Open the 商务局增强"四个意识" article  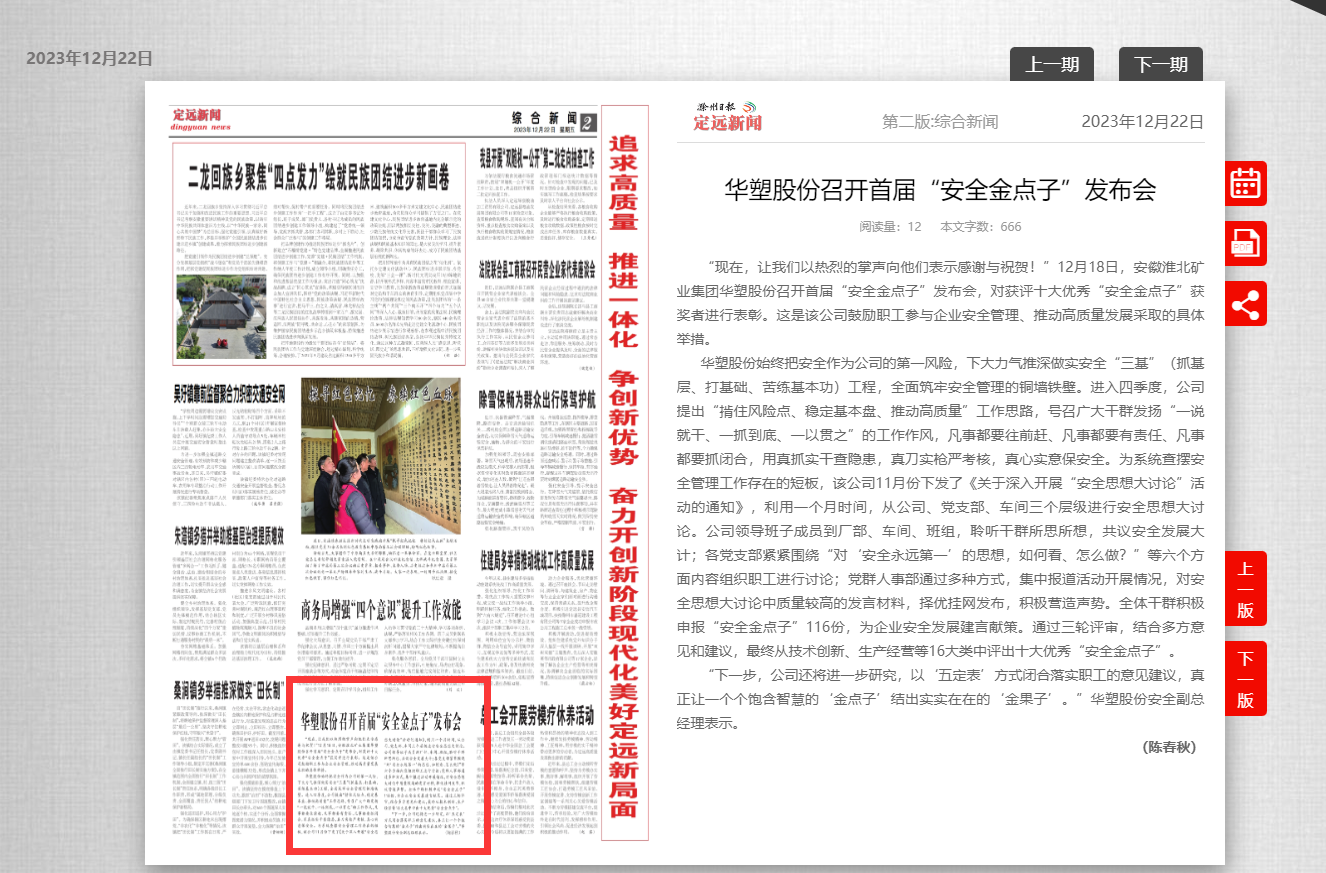tap(381, 609)
